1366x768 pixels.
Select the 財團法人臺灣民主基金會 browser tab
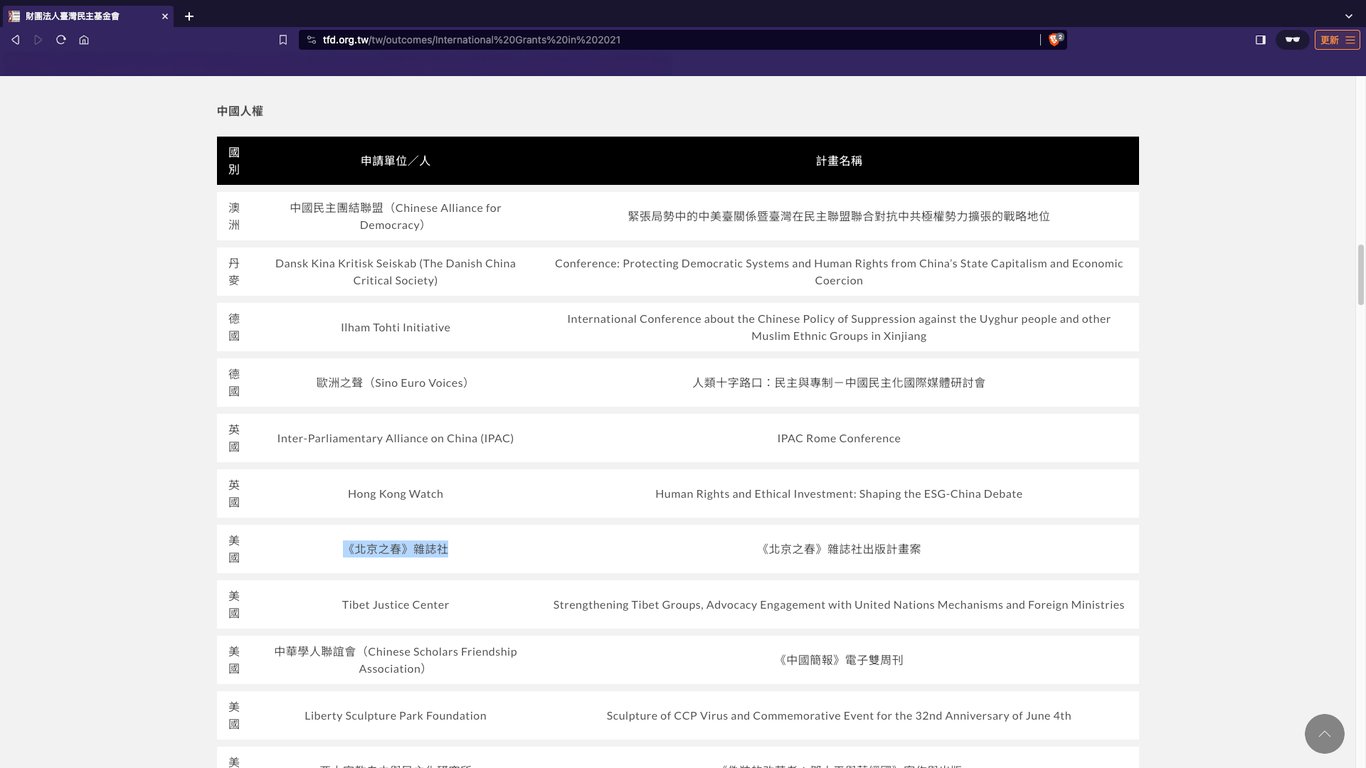[x=88, y=16]
